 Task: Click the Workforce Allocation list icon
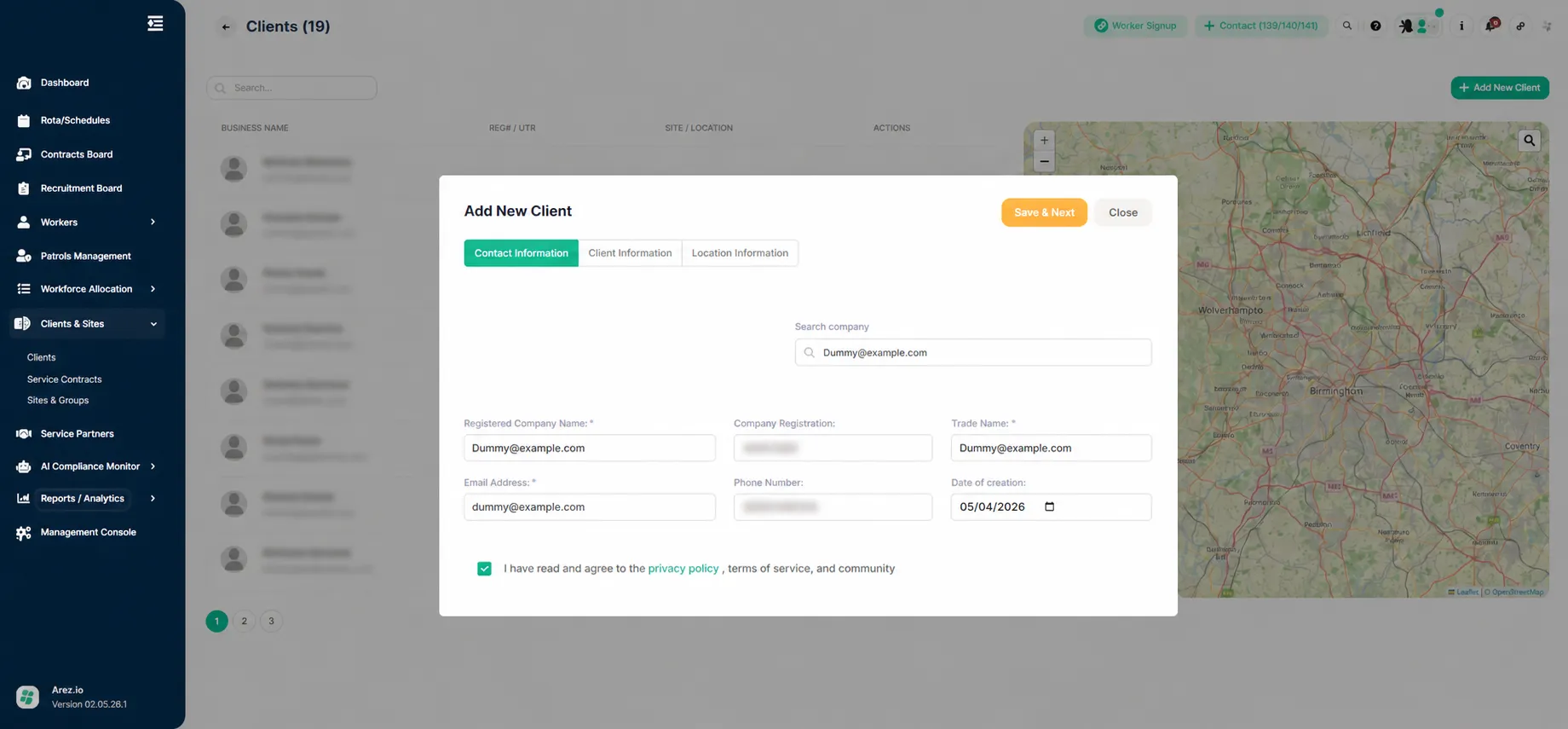(x=24, y=289)
